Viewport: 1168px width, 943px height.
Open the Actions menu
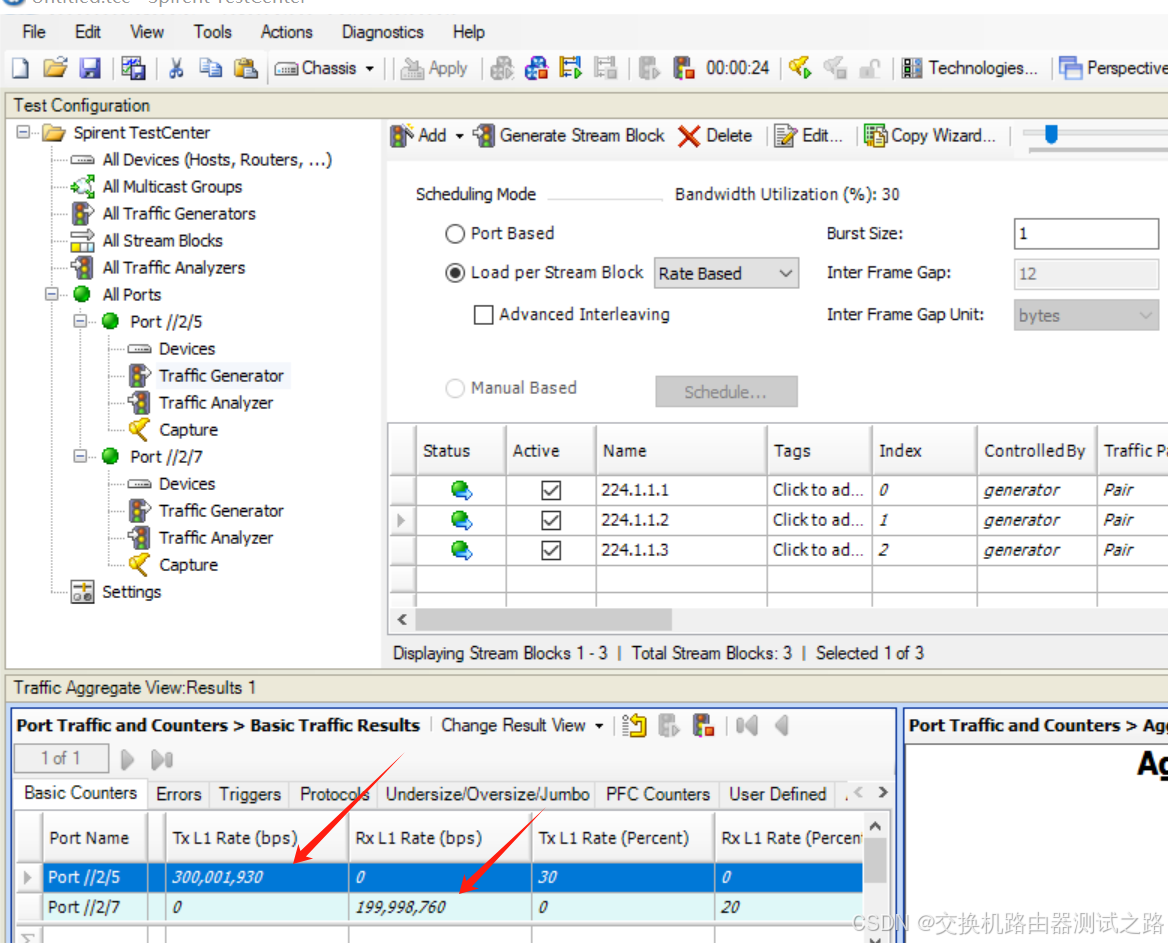pyautogui.click(x=286, y=32)
